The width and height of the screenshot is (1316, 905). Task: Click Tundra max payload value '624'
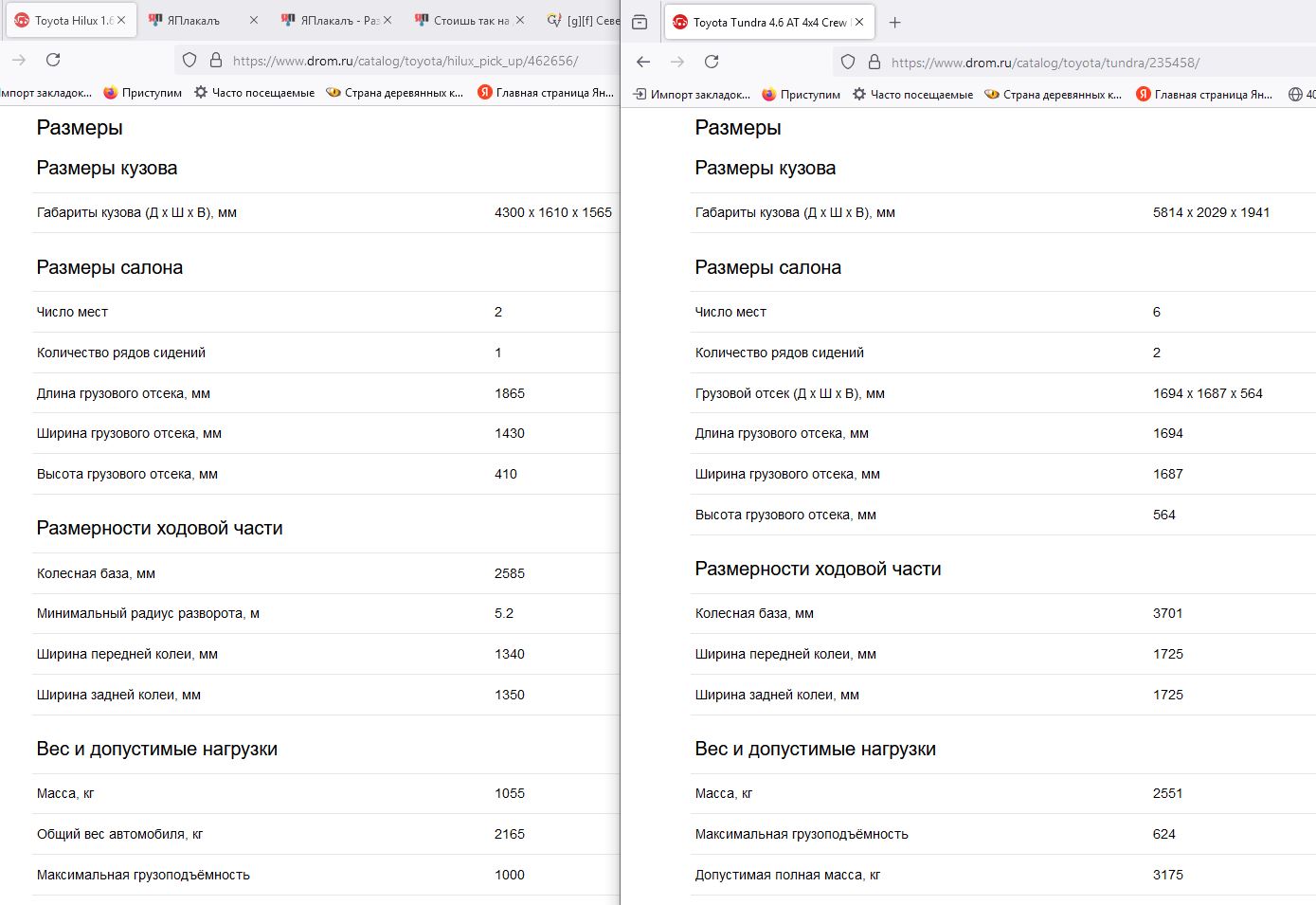point(1164,834)
